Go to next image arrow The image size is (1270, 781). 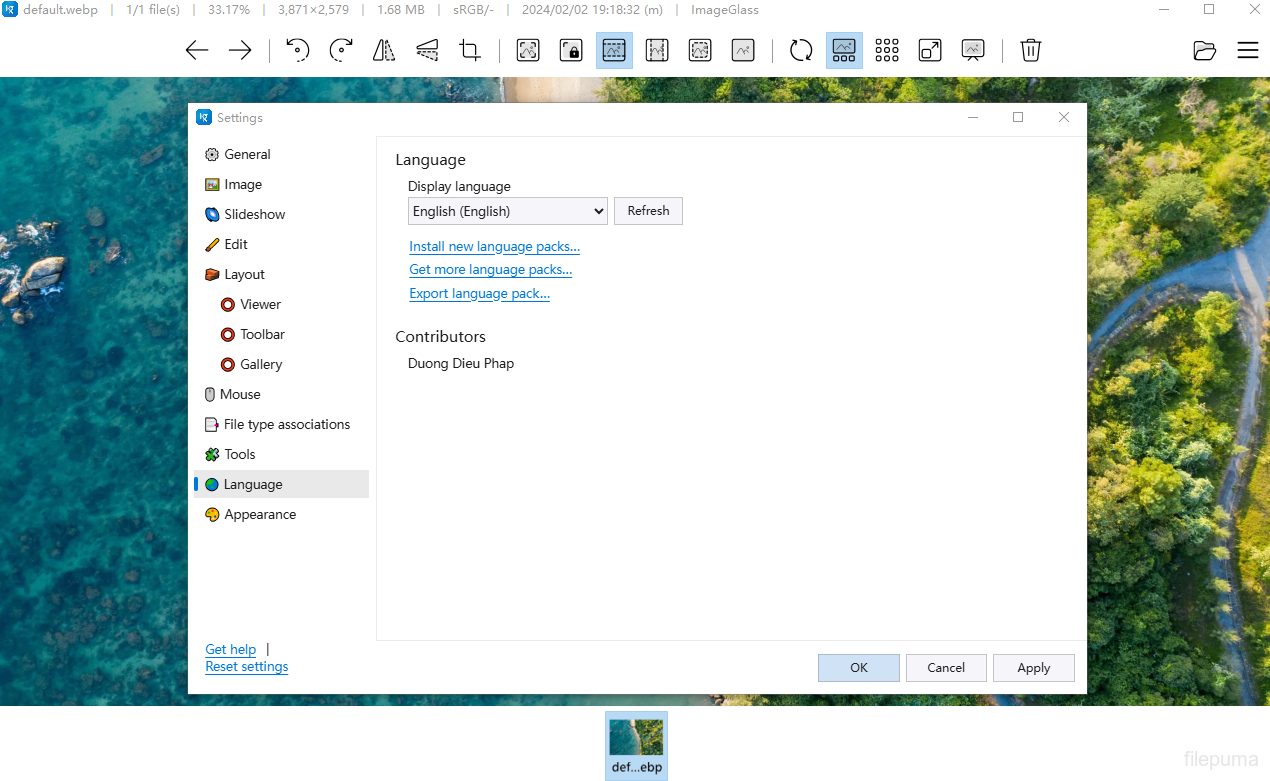point(240,50)
